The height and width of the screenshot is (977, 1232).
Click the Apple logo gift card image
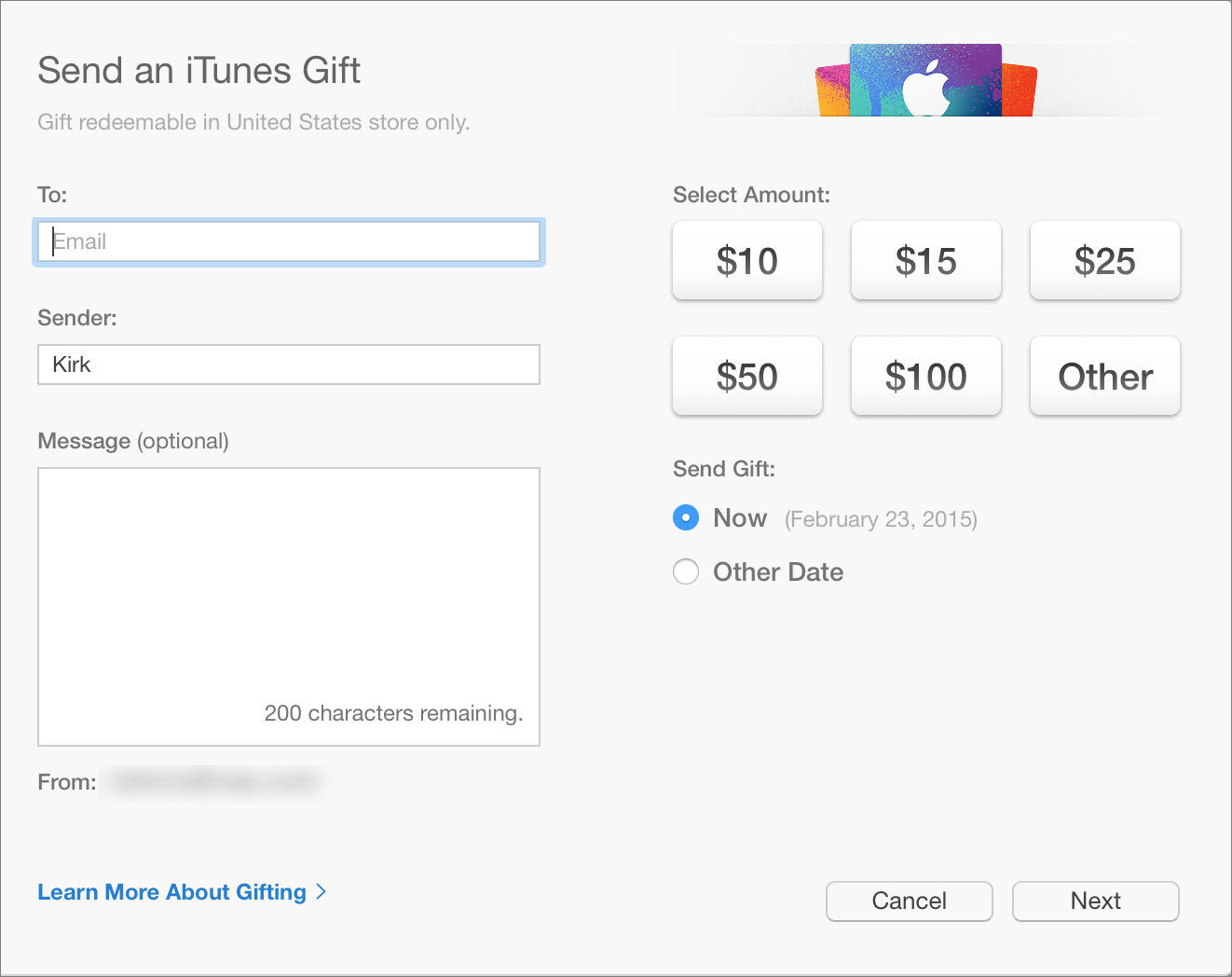[x=925, y=80]
